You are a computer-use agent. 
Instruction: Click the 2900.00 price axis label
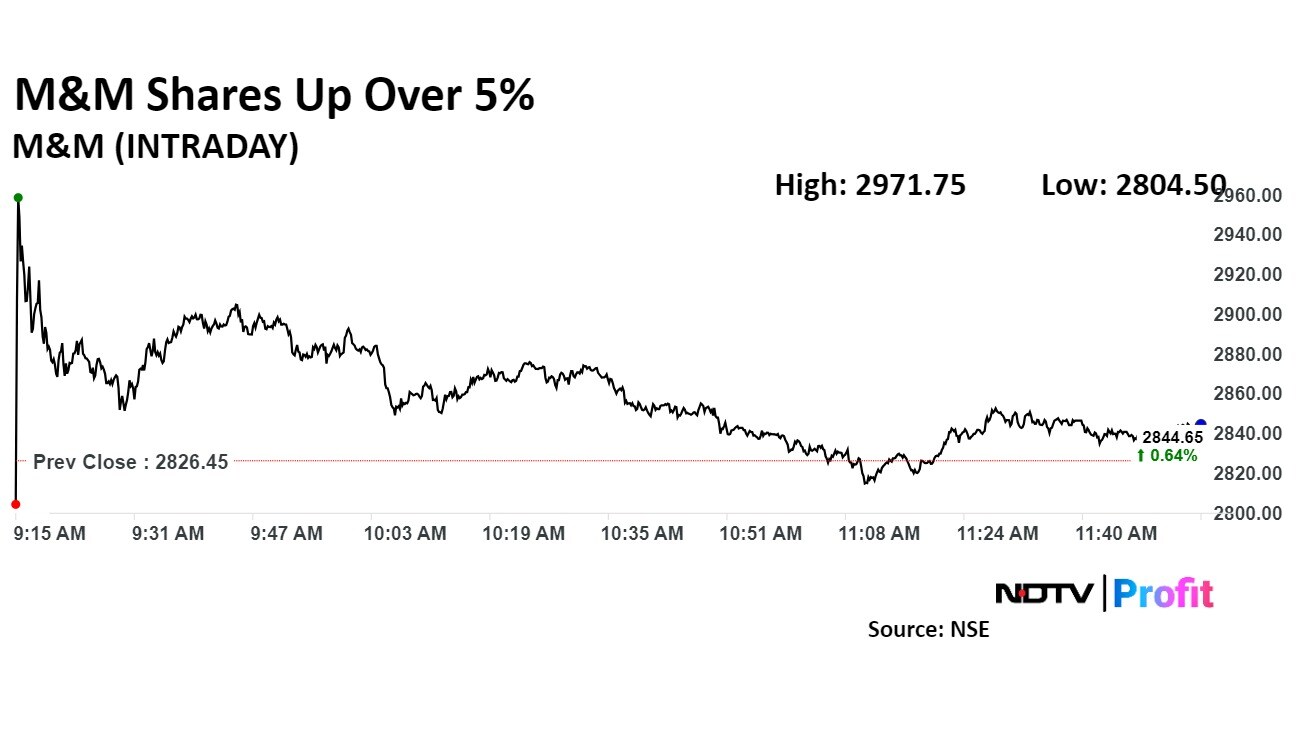click(1247, 315)
